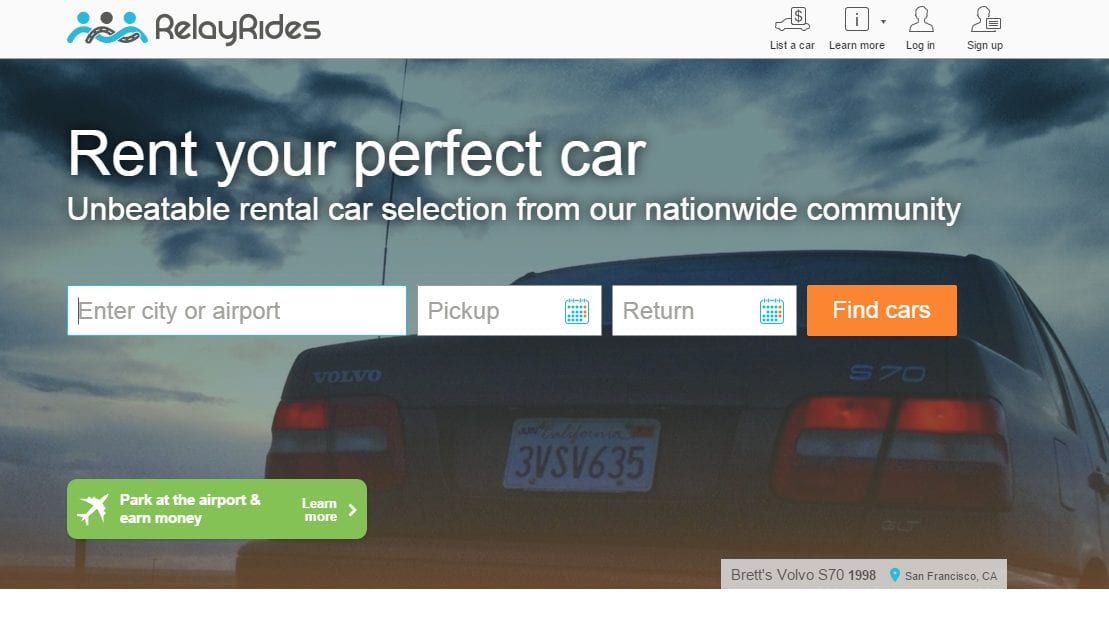Click the airplane icon in green banner
1109x631 pixels.
click(x=93, y=509)
